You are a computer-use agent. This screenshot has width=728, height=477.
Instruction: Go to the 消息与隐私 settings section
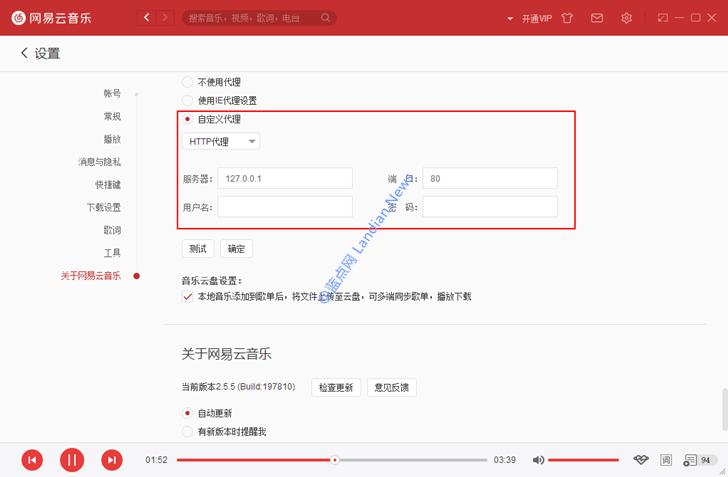[99, 162]
